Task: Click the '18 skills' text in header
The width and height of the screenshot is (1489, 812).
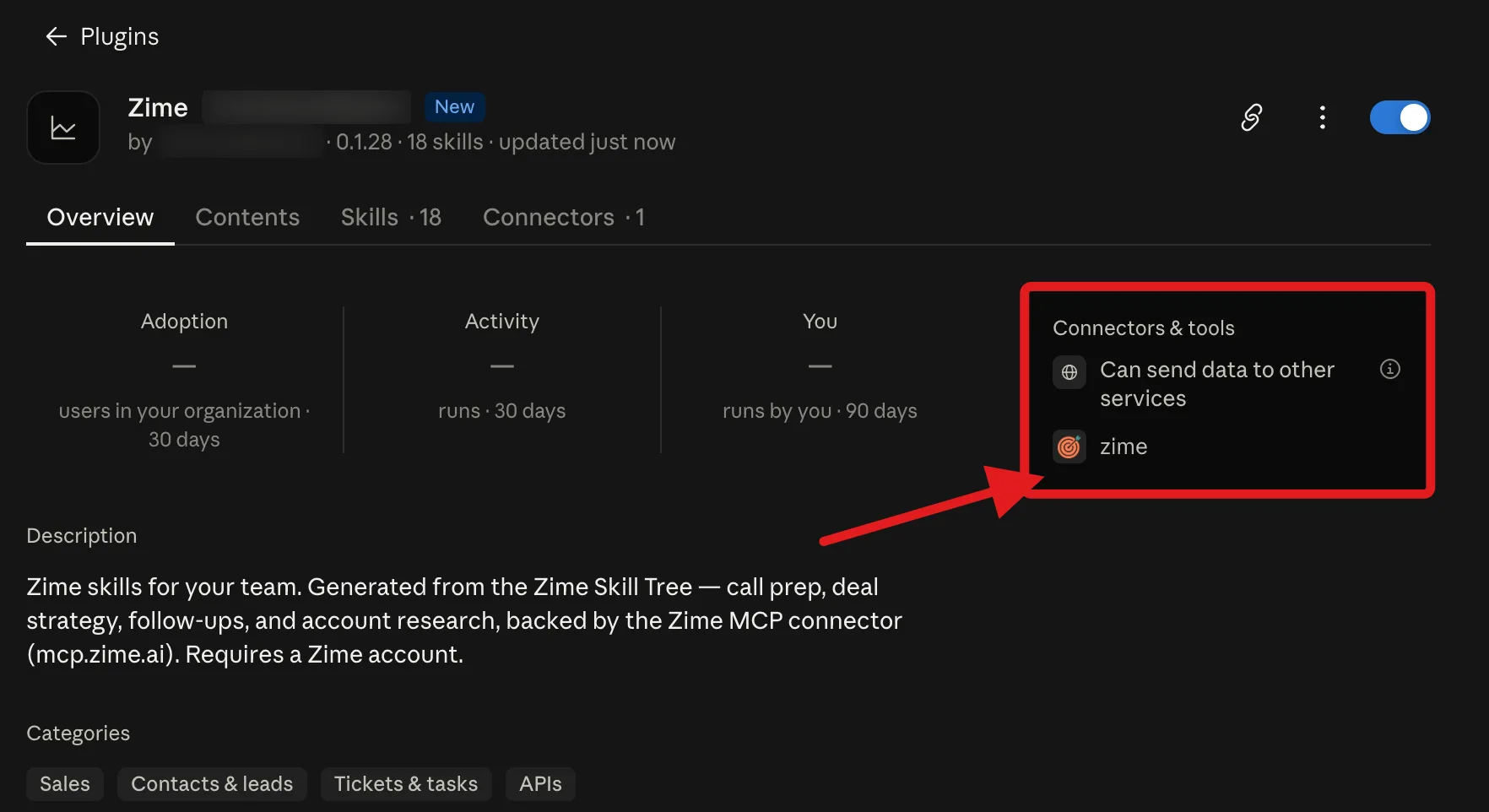Action: coord(445,142)
